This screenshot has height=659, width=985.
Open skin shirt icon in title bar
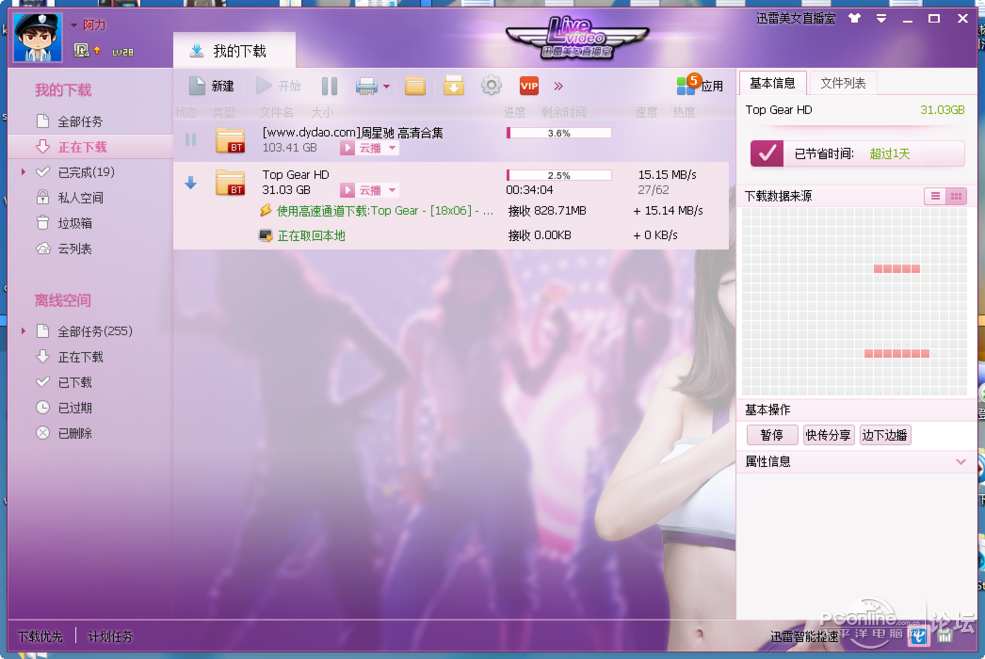(x=854, y=18)
